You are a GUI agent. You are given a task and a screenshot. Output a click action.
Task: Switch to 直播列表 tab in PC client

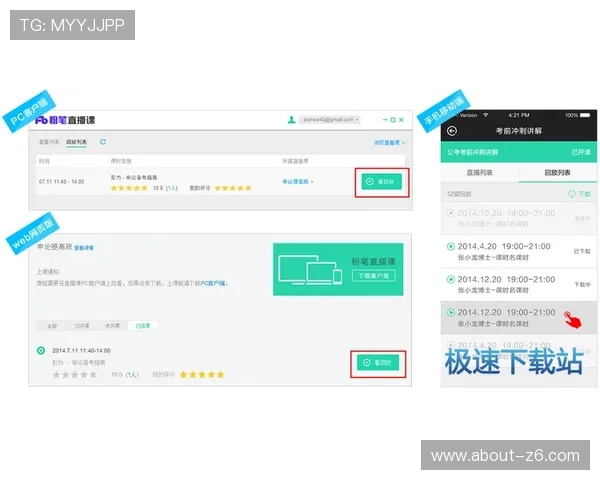(49, 142)
